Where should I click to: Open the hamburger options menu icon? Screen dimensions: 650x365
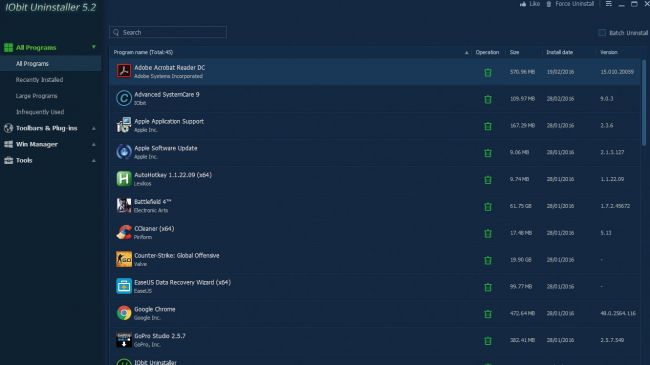(x=609, y=4)
